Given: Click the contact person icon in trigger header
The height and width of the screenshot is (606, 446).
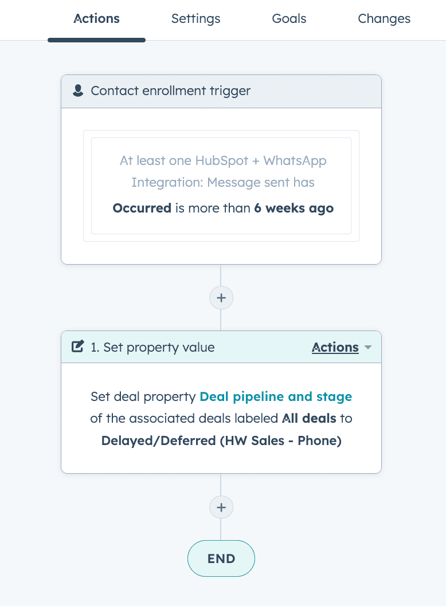Looking at the screenshot, I should click(78, 90).
